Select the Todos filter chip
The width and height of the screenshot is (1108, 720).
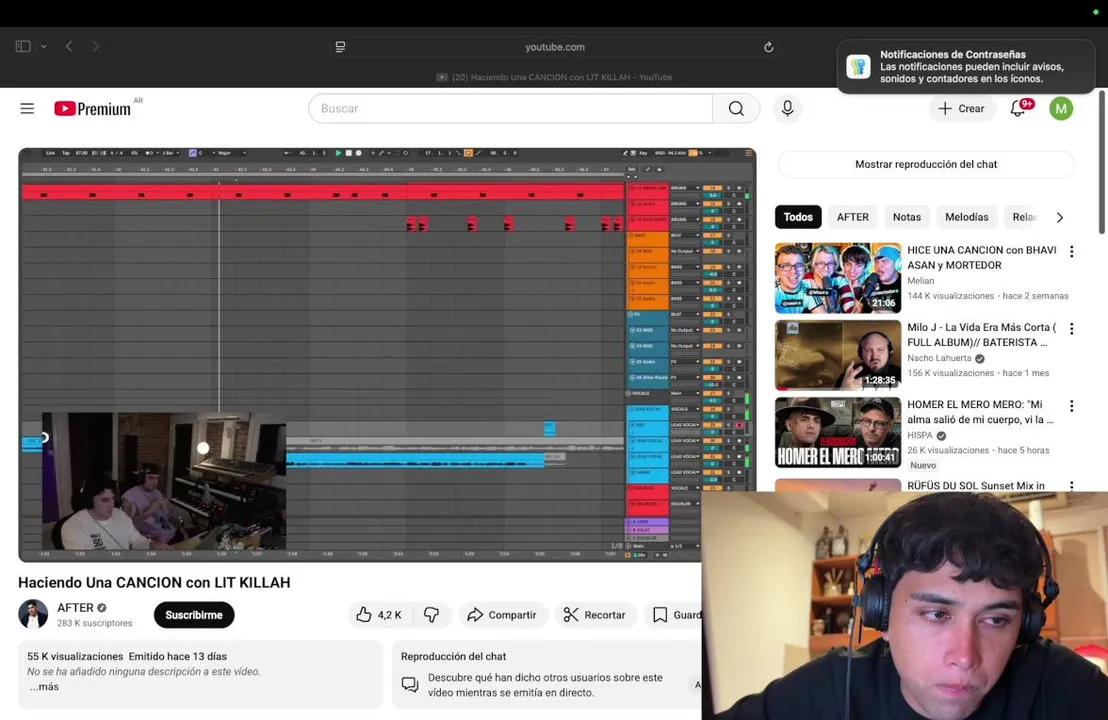pyautogui.click(x=798, y=217)
